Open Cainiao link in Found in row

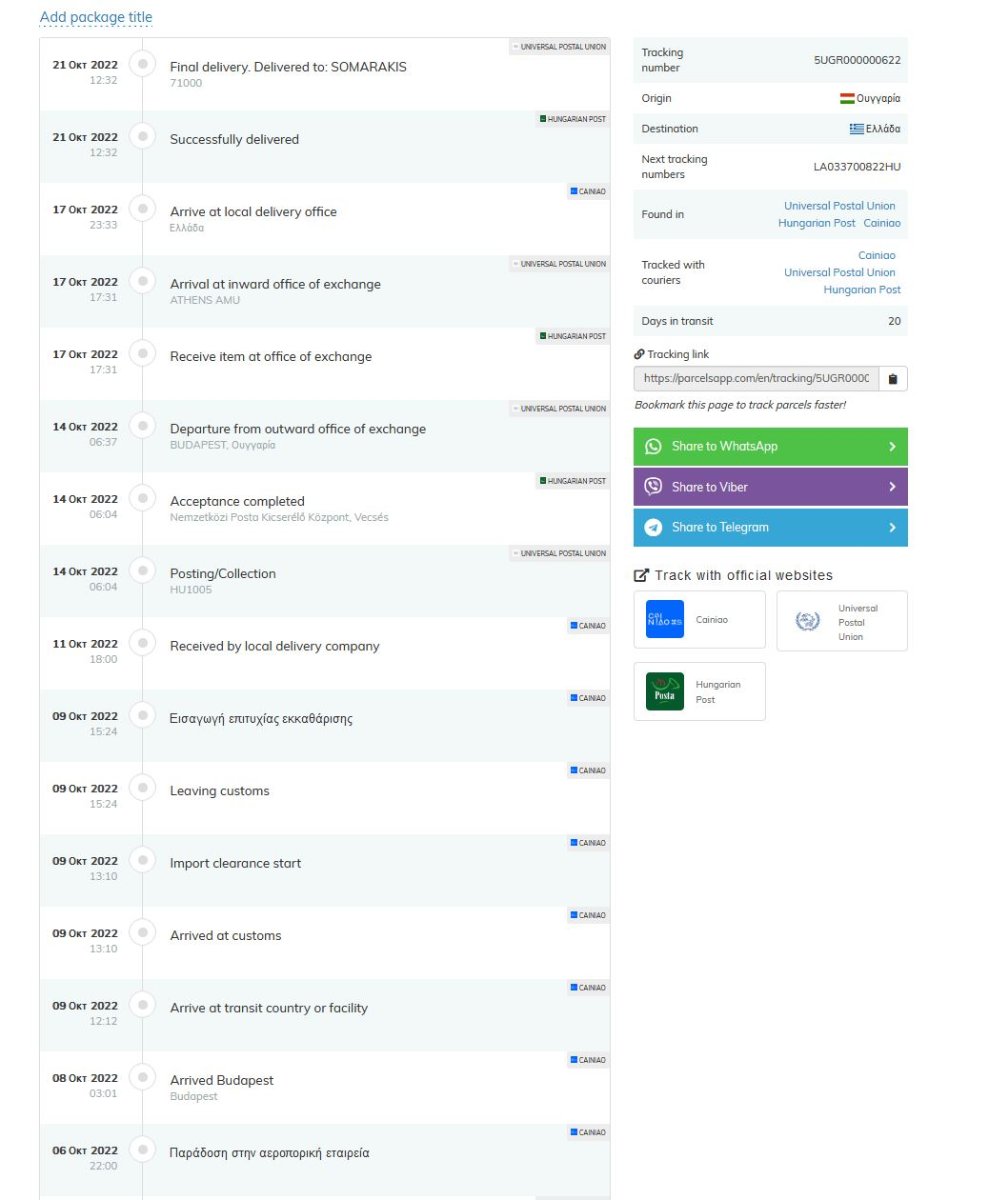pyautogui.click(x=882, y=223)
